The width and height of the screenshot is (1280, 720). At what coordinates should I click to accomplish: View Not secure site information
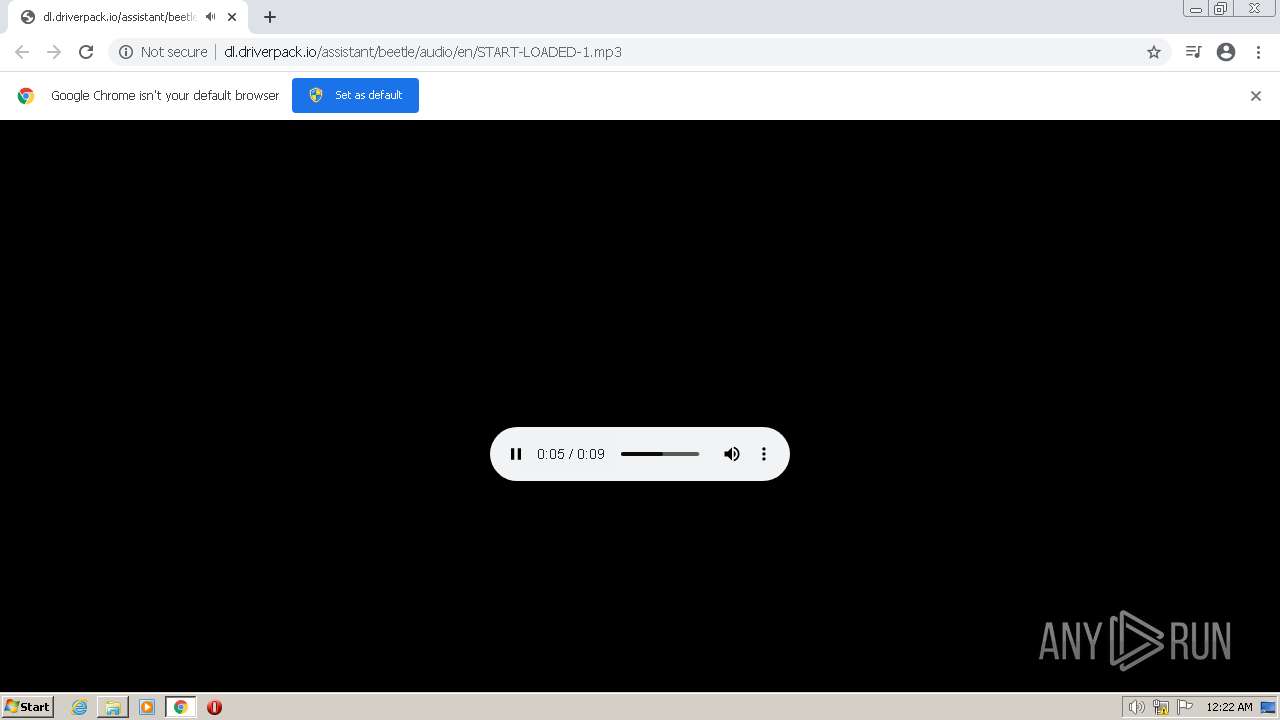163,52
